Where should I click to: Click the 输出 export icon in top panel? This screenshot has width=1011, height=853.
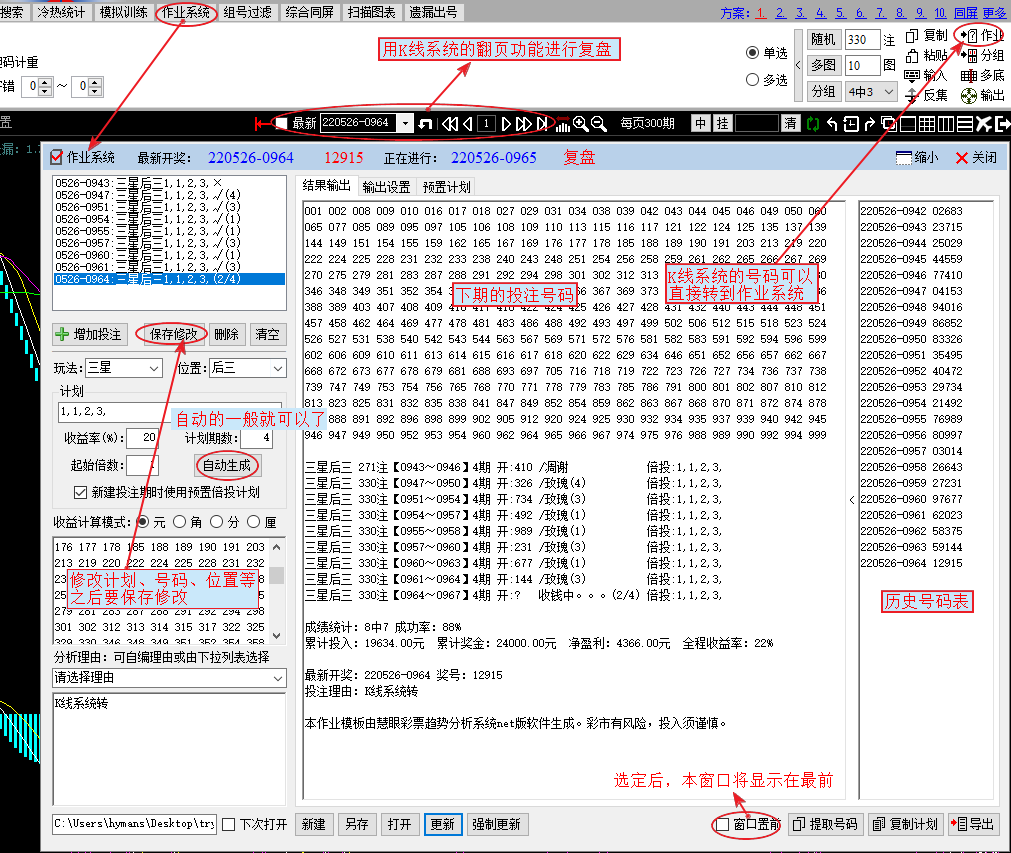pos(968,96)
